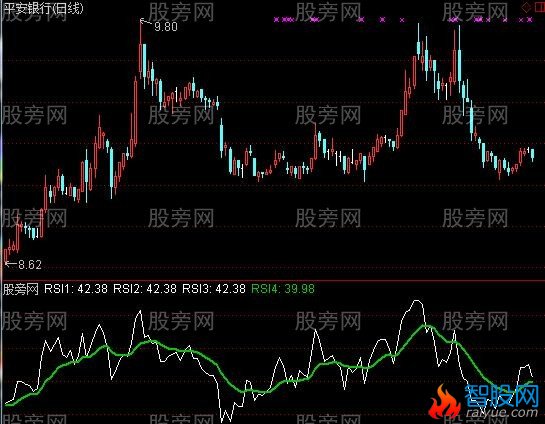Click the green RSI4: 39.98 value
Image resolution: width=545 pixels, height=424 pixels.
click(283, 288)
